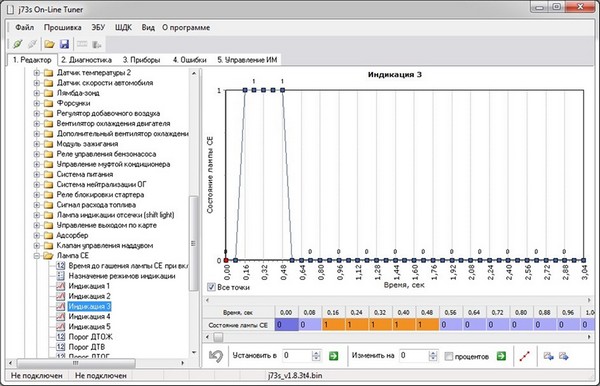This screenshot has width=600, height=386.
Task: Apply the 'Изменить на' value with green arrow
Action: coord(501,356)
